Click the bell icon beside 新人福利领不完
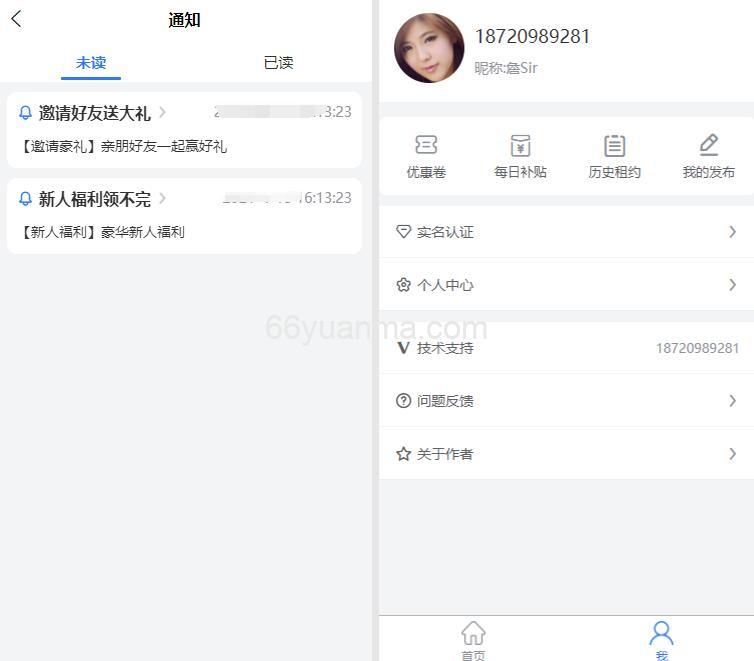The image size is (754, 661). click(x=25, y=199)
